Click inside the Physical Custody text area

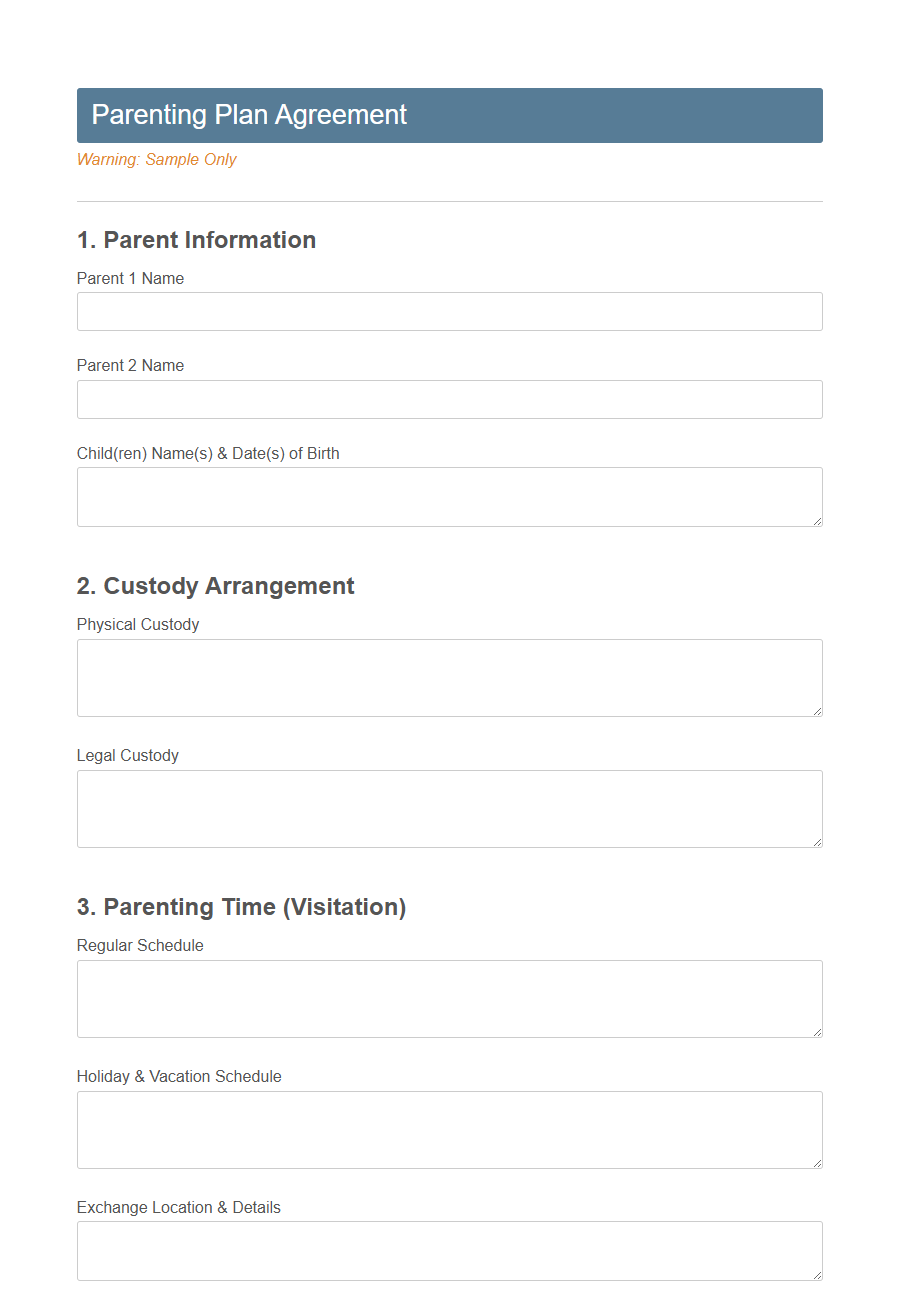tap(449, 677)
